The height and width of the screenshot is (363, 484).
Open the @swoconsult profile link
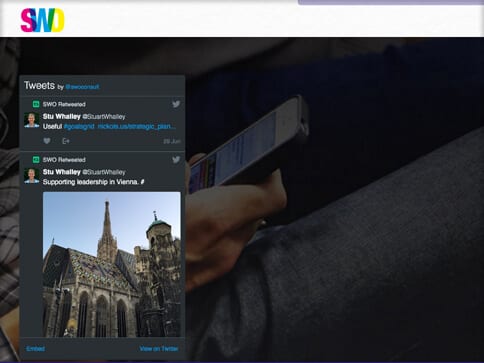point(82,87)
